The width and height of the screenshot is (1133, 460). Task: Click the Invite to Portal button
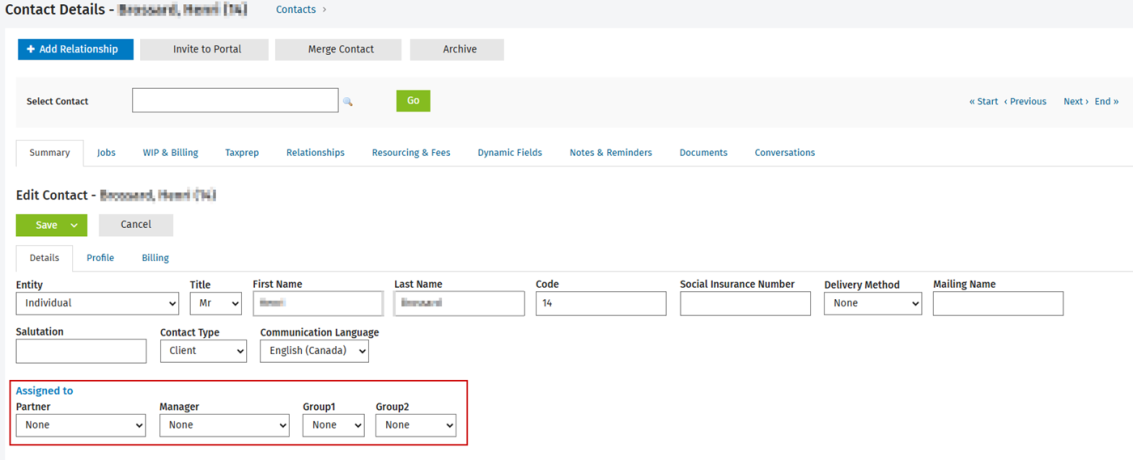[x=207, y=49]
